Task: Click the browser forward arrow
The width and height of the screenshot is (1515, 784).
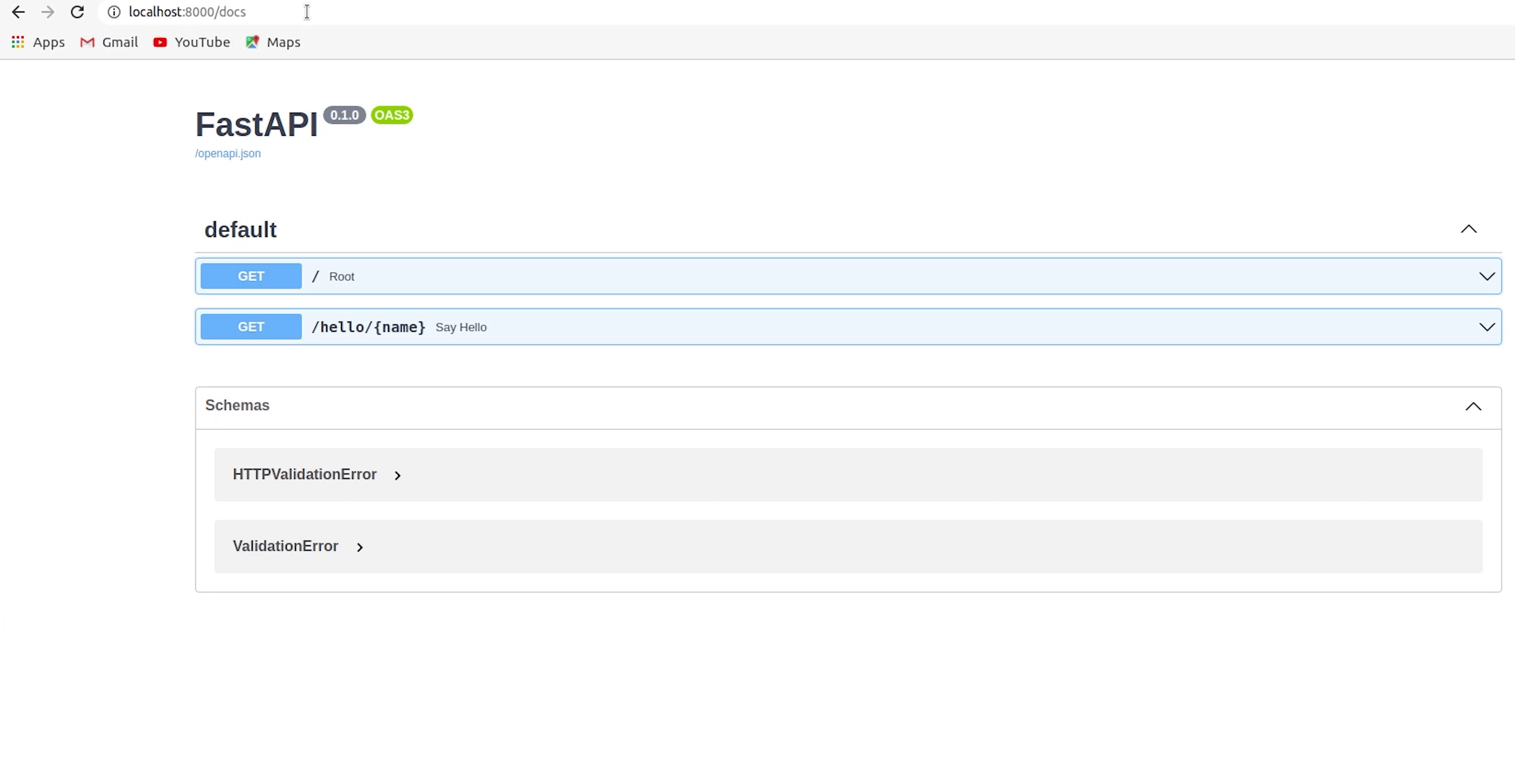Action: [48, 12]
